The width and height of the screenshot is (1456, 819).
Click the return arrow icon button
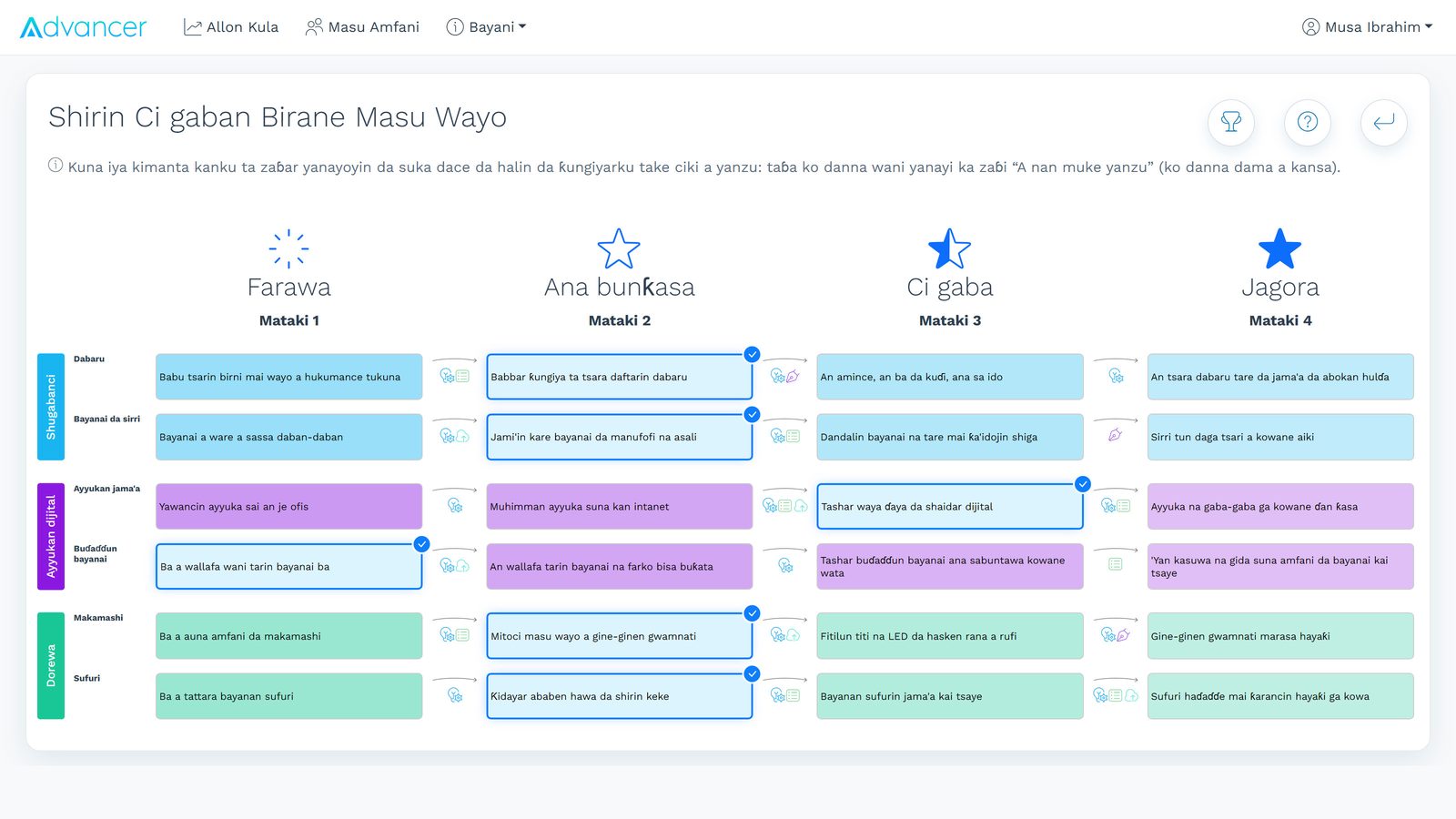[1384, 122]
